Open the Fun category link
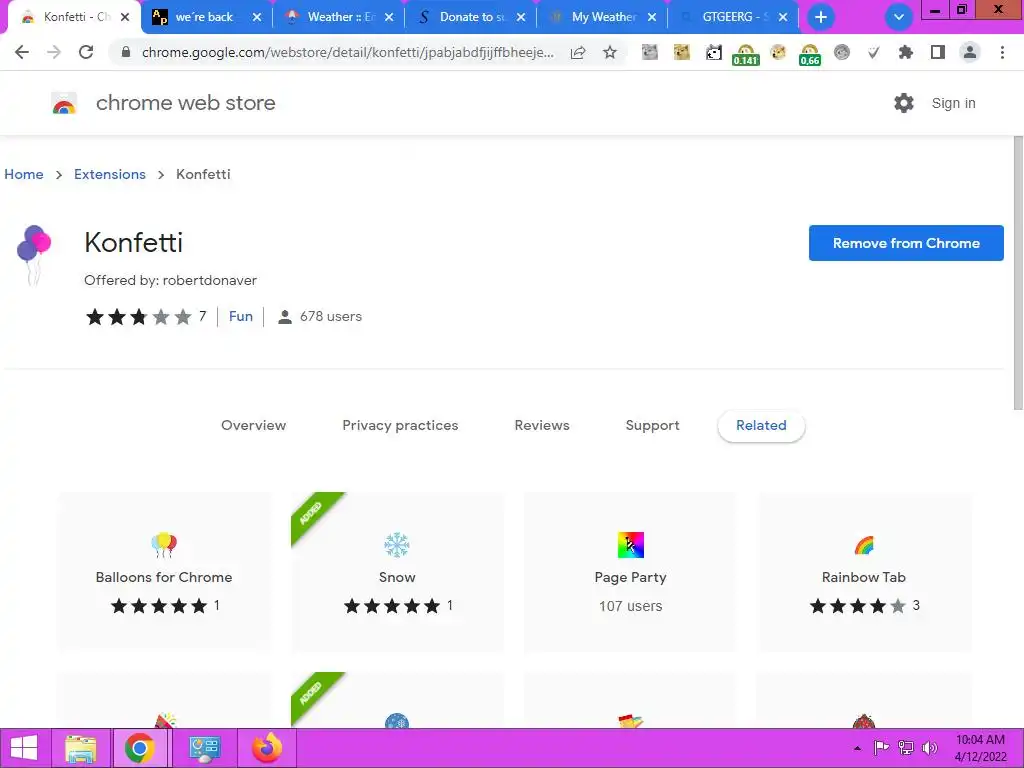 pyautogui.click(x=240, y=316)
